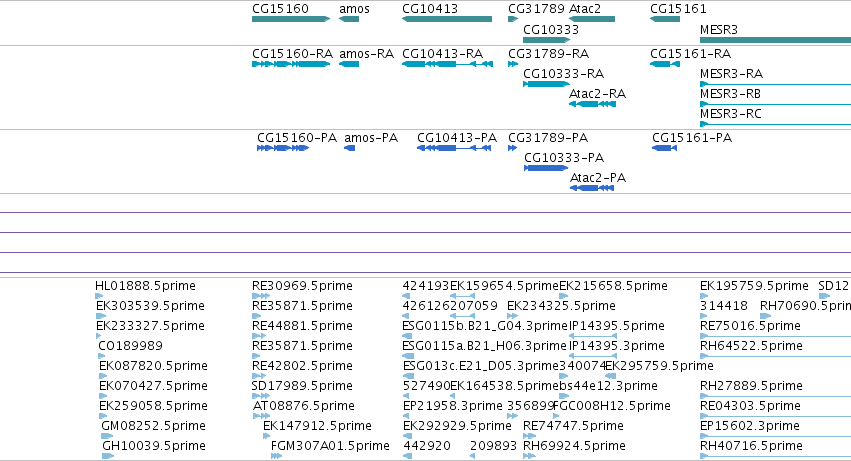Screen dimensions: 851x461
Task: Click the Atac2 gene label
Action: click(585, 9)
